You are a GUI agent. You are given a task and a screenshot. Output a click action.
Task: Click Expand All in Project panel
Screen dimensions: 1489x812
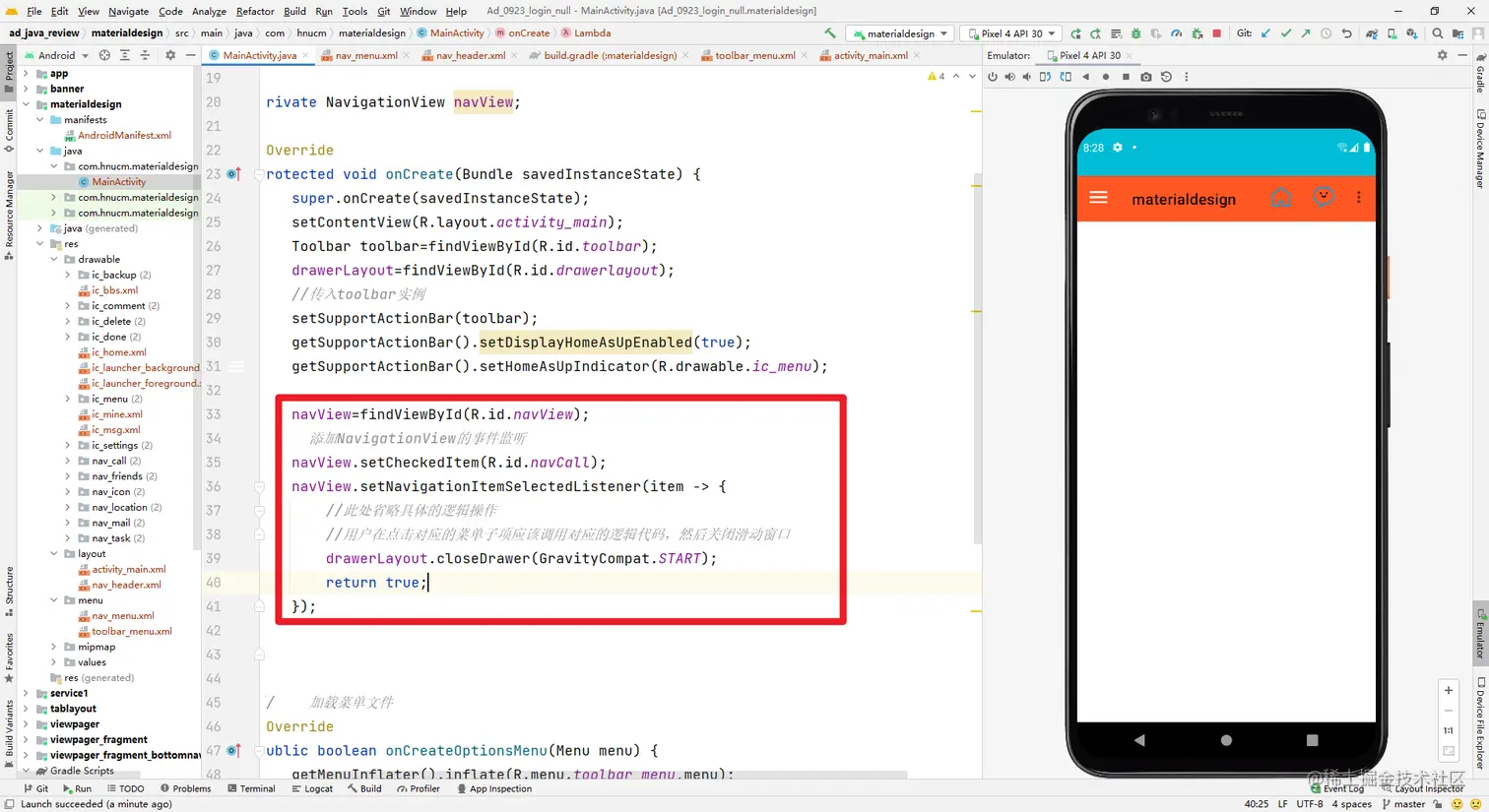tap(125, 55)
